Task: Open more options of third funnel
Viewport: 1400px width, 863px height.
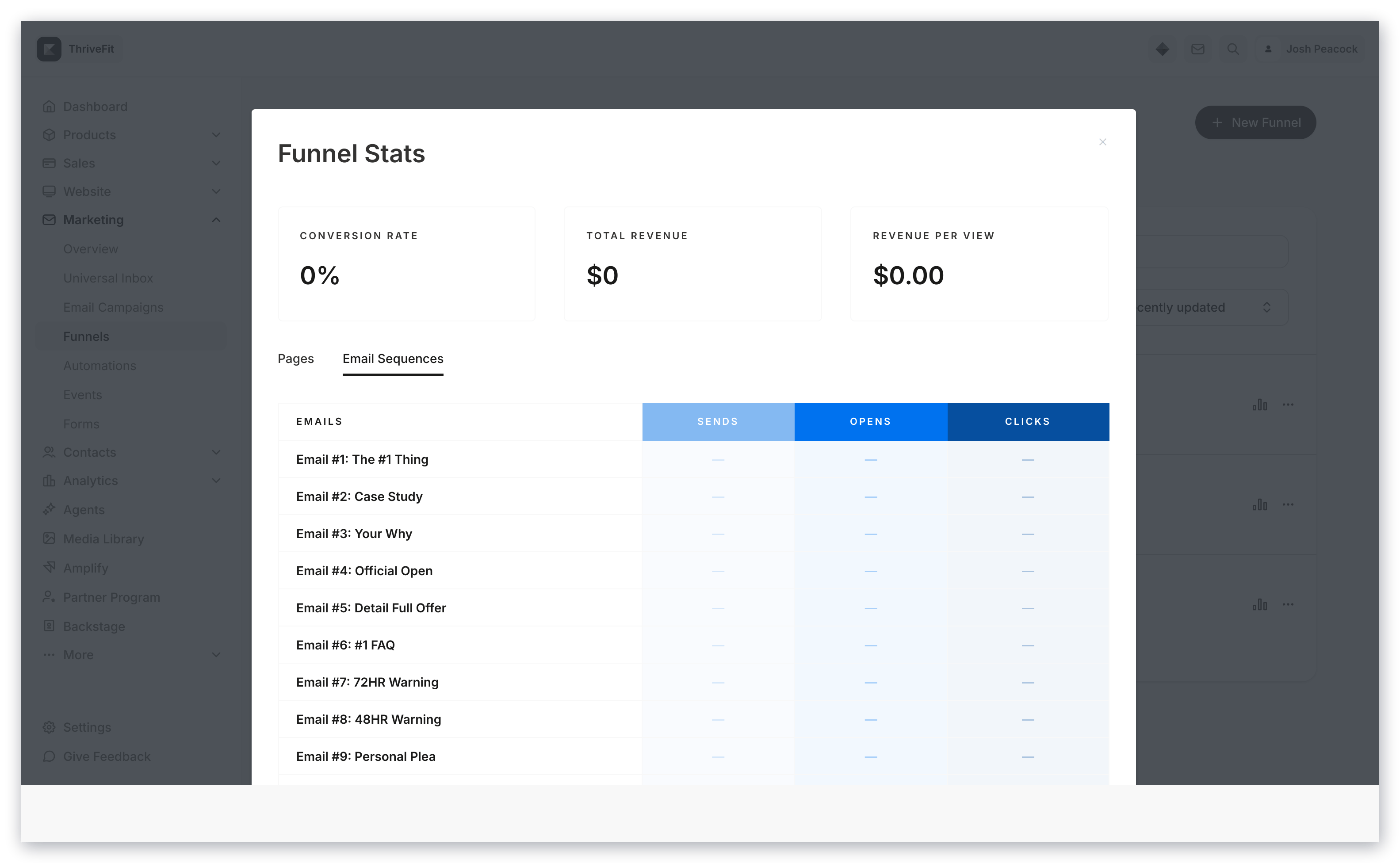Action: 1288,604
